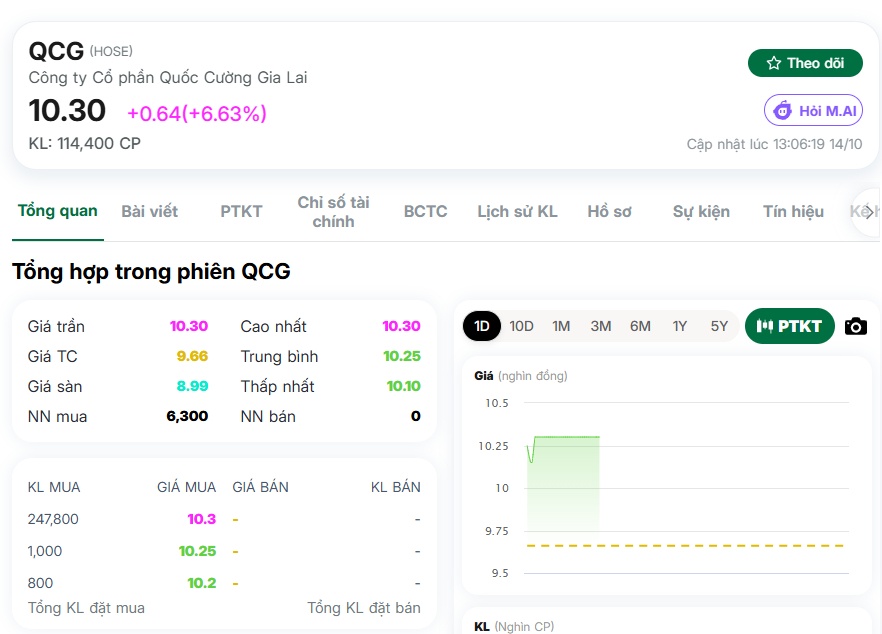Image resolution: width=882 pixels, height=634 pixels.
Task: Open the Bài viết tab
Action: [x=150, y=212]
